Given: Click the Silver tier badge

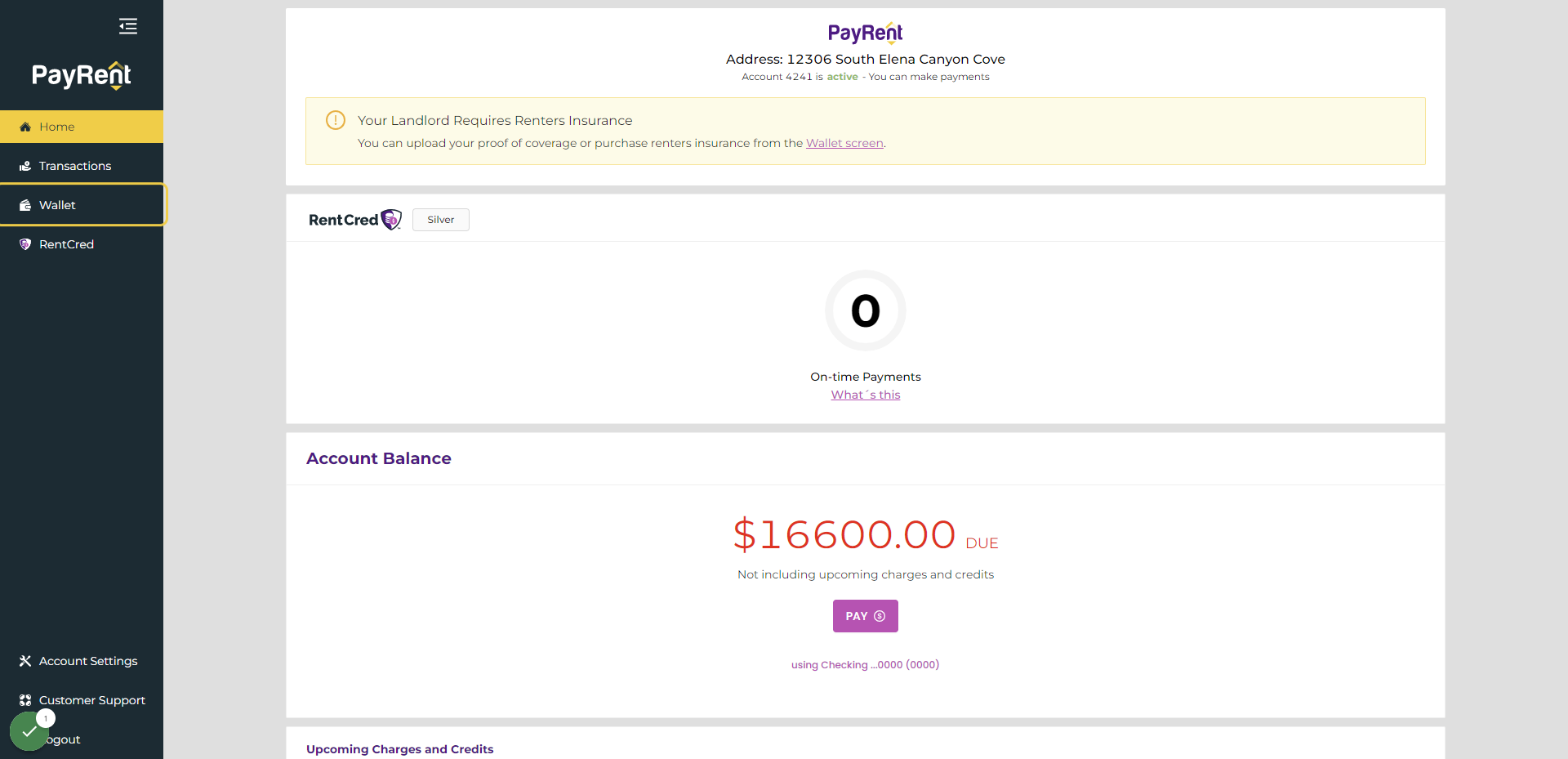Looking at the screenshot, I should [x=441, y=220].
